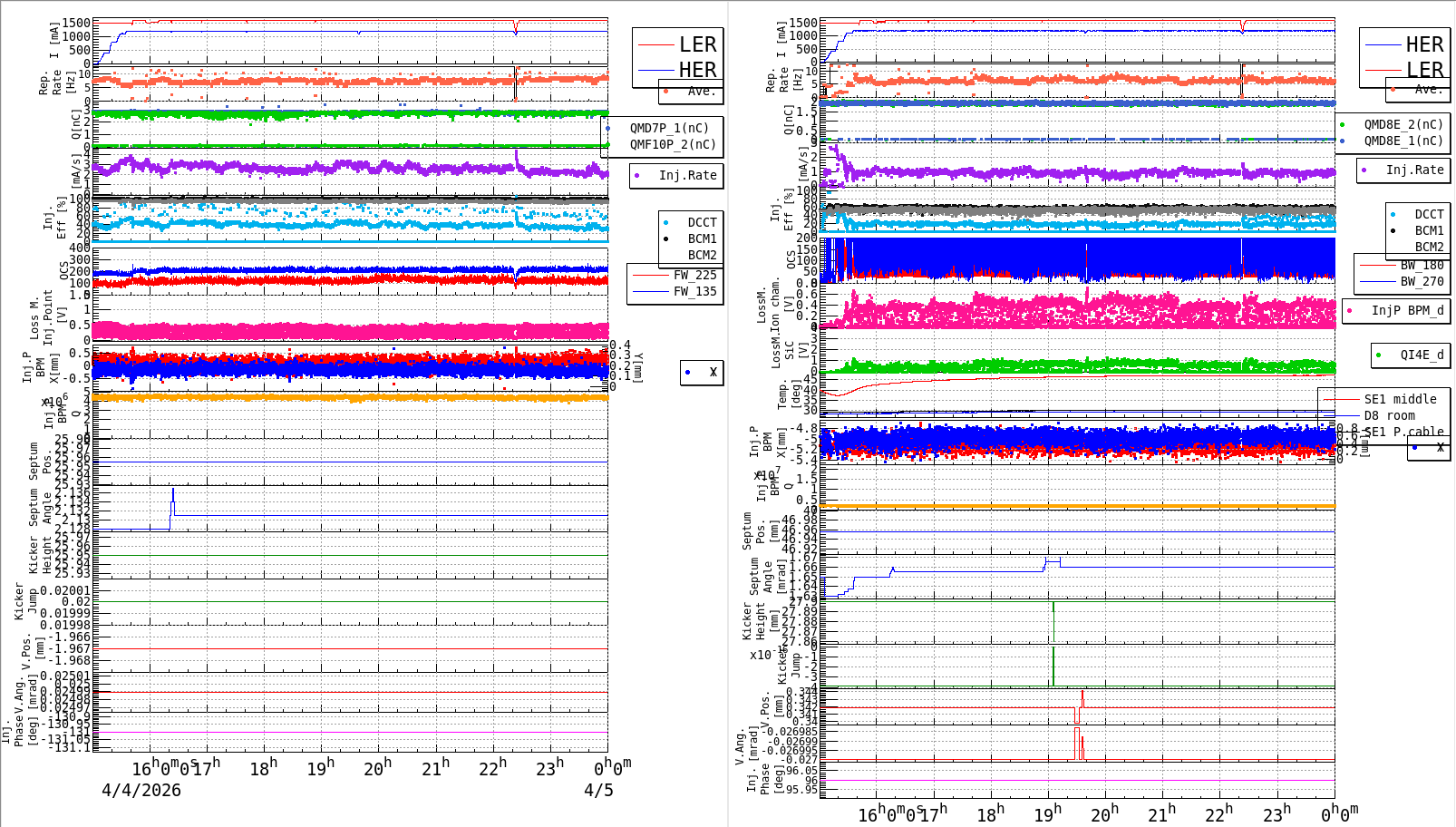Click the 18h time tick in left plot
The height and width of the screenshot is (827, 1456).
click(264, 768)
